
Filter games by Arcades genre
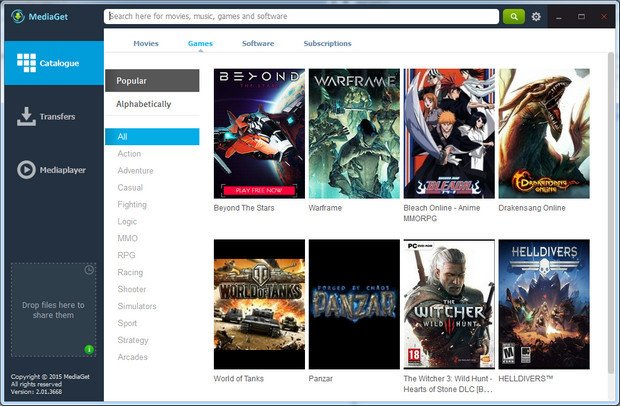pyautogui.click(x=132, y=357)
